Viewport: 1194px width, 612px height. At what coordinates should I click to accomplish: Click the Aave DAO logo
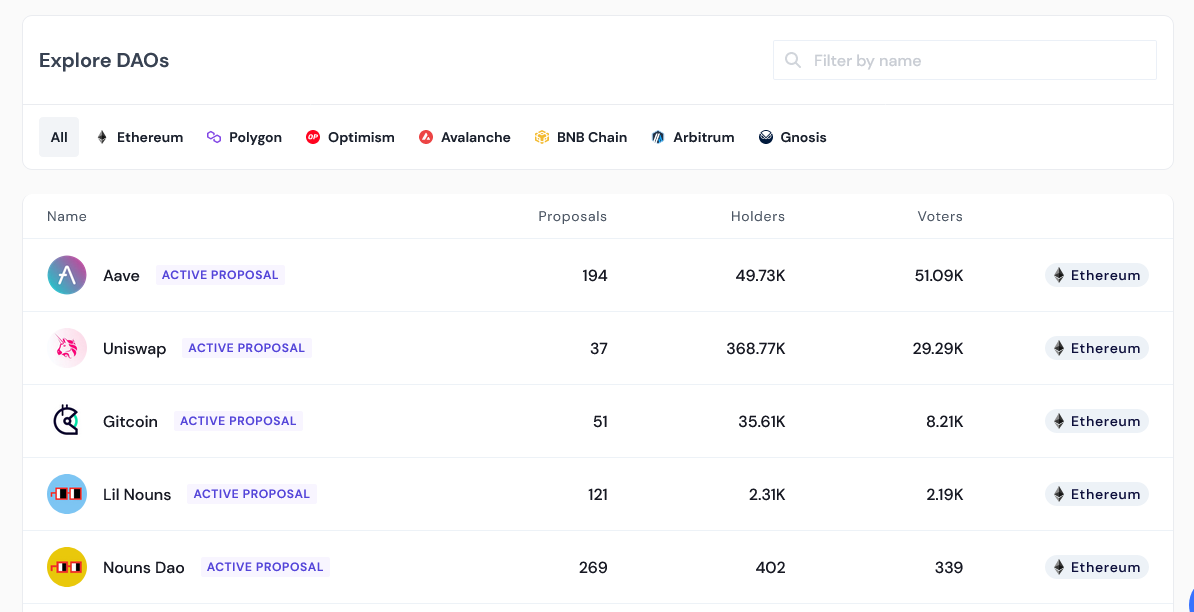[67, 274]
